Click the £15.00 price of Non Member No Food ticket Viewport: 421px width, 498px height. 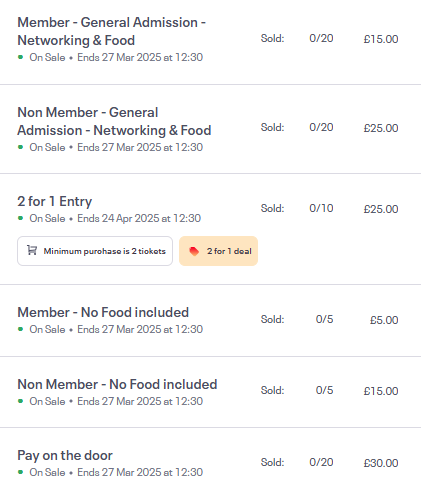coord(381,391)
